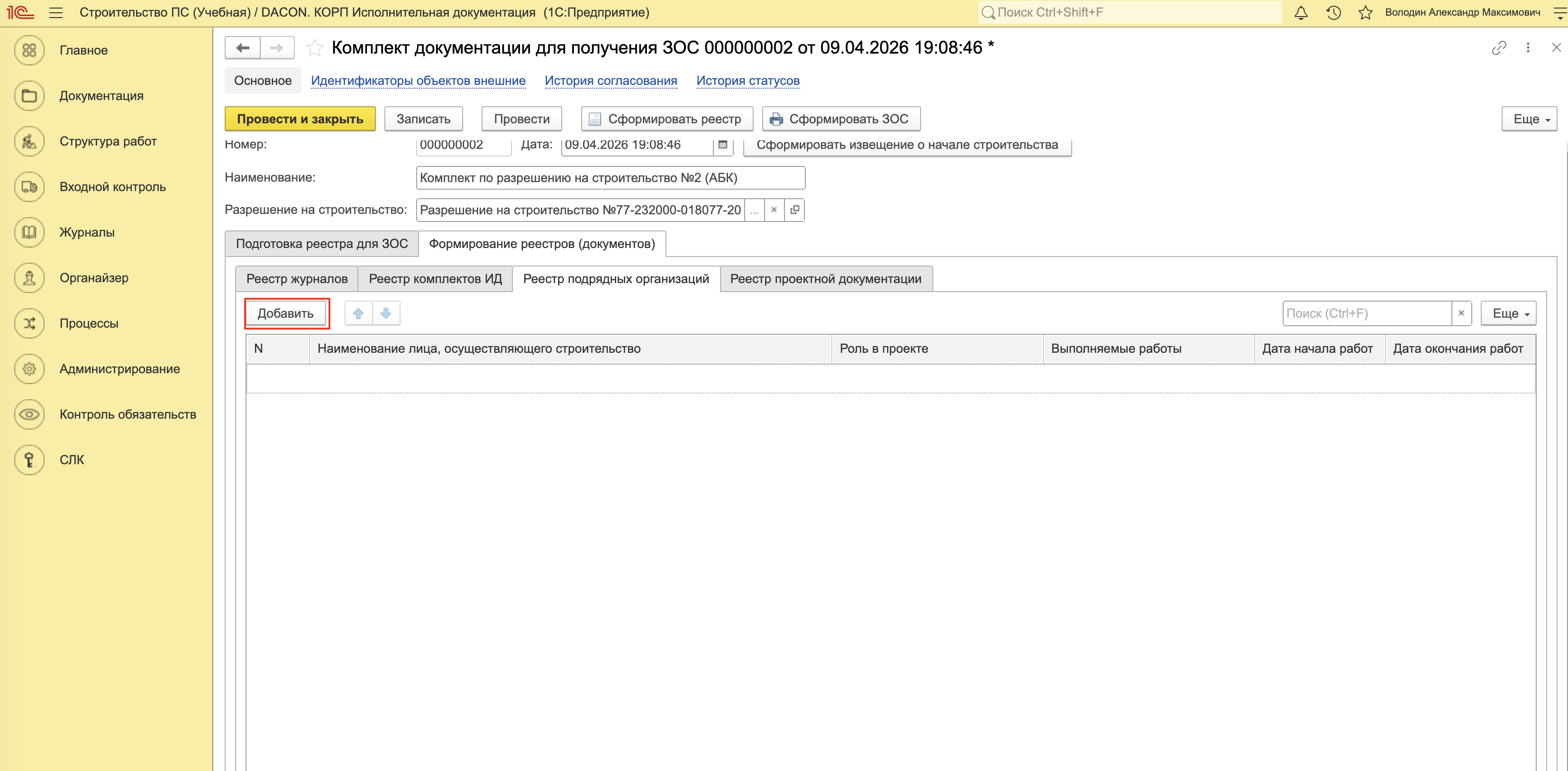
Task: Open История согласования link
Action: tap(611, 81)
